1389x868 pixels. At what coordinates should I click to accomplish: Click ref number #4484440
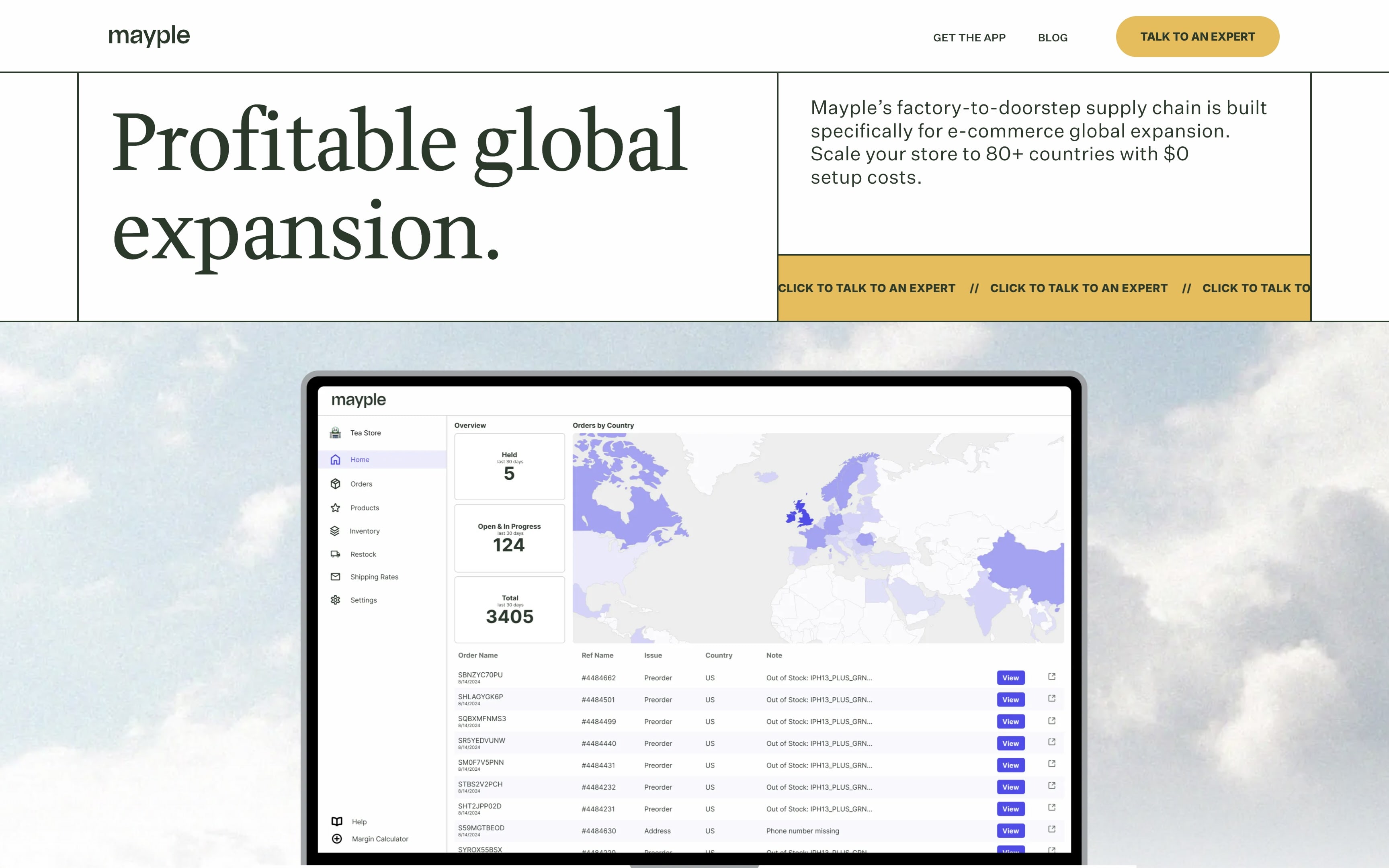[599, 743]
